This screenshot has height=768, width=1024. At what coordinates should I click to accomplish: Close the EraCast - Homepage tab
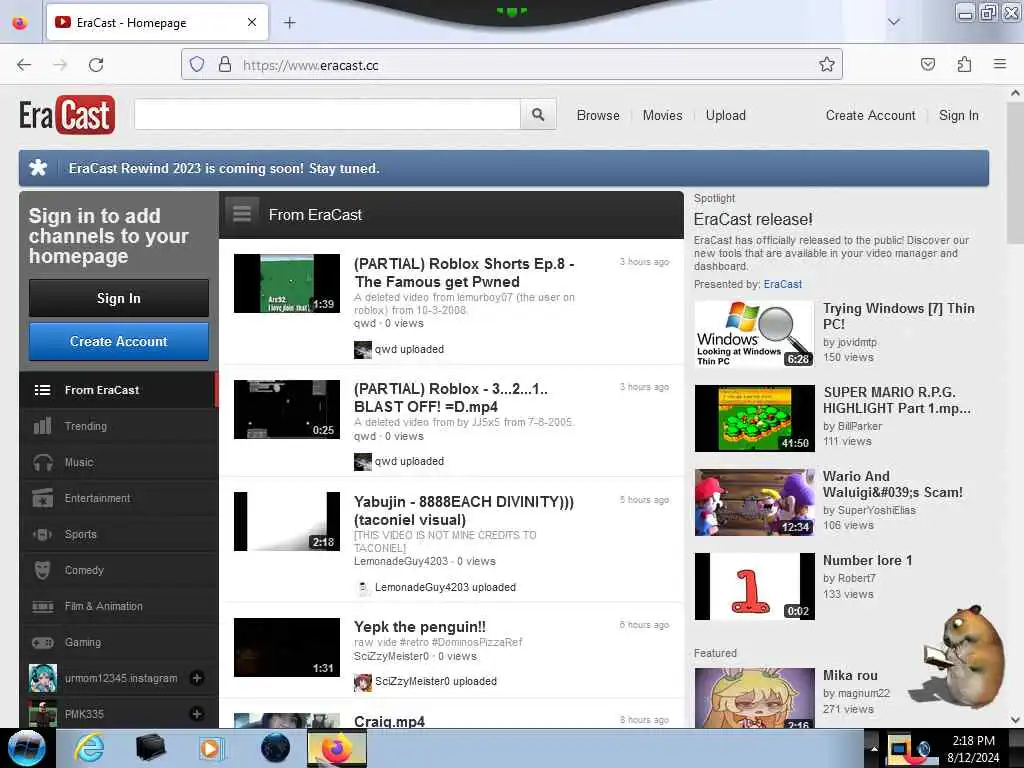click(x=251, y=22)
